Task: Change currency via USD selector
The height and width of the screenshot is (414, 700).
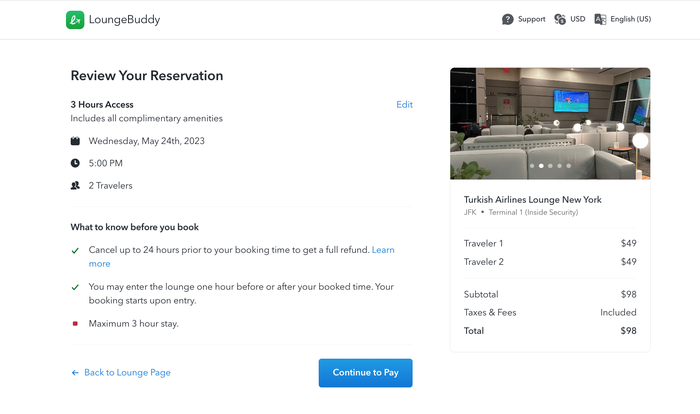Action: coord(578,19)
